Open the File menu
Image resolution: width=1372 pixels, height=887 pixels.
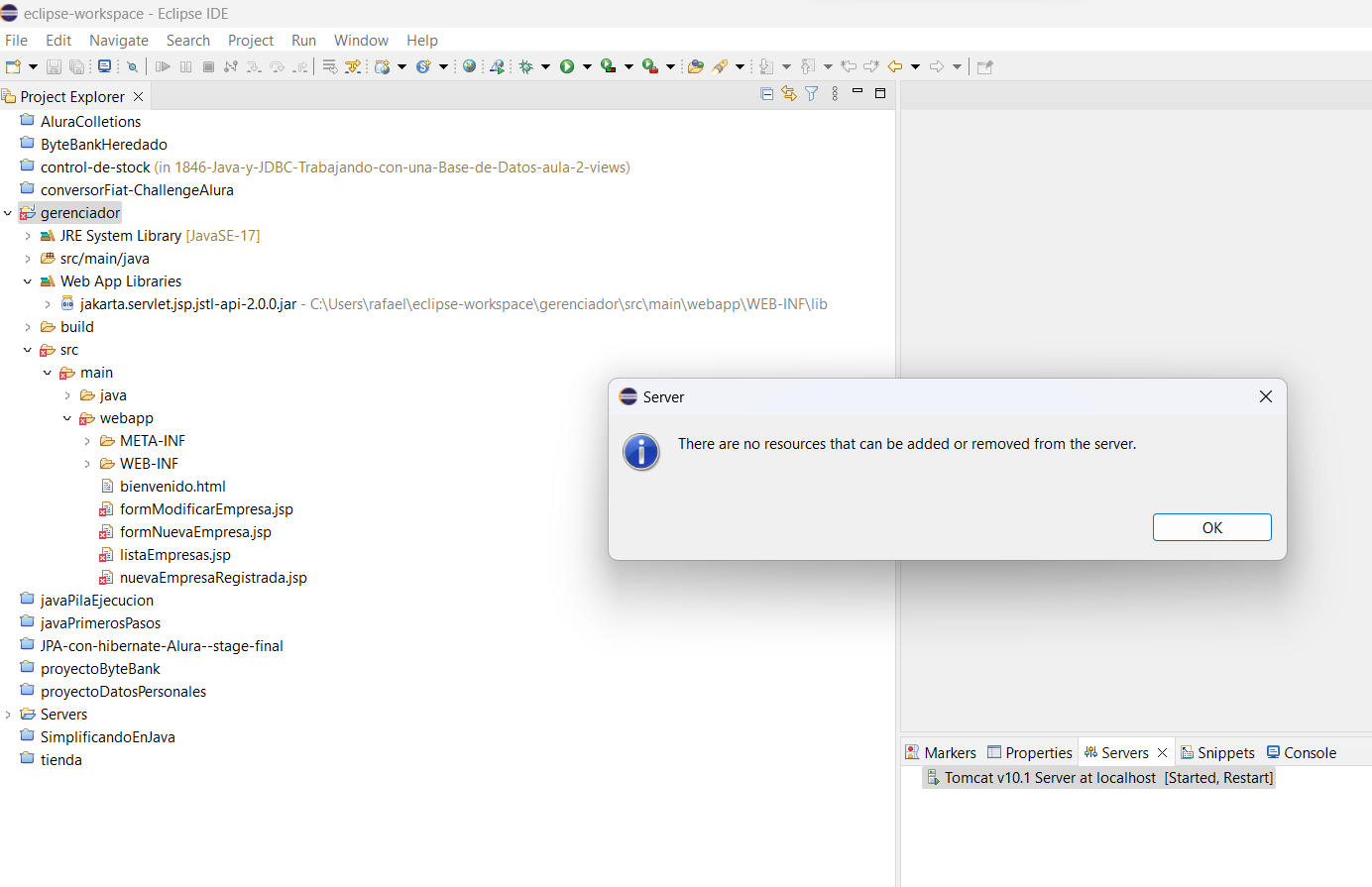click(17, 40)
